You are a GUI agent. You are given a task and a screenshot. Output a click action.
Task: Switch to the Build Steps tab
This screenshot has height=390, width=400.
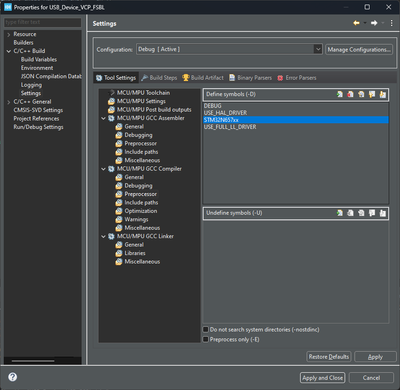click(x=159, y=78)
